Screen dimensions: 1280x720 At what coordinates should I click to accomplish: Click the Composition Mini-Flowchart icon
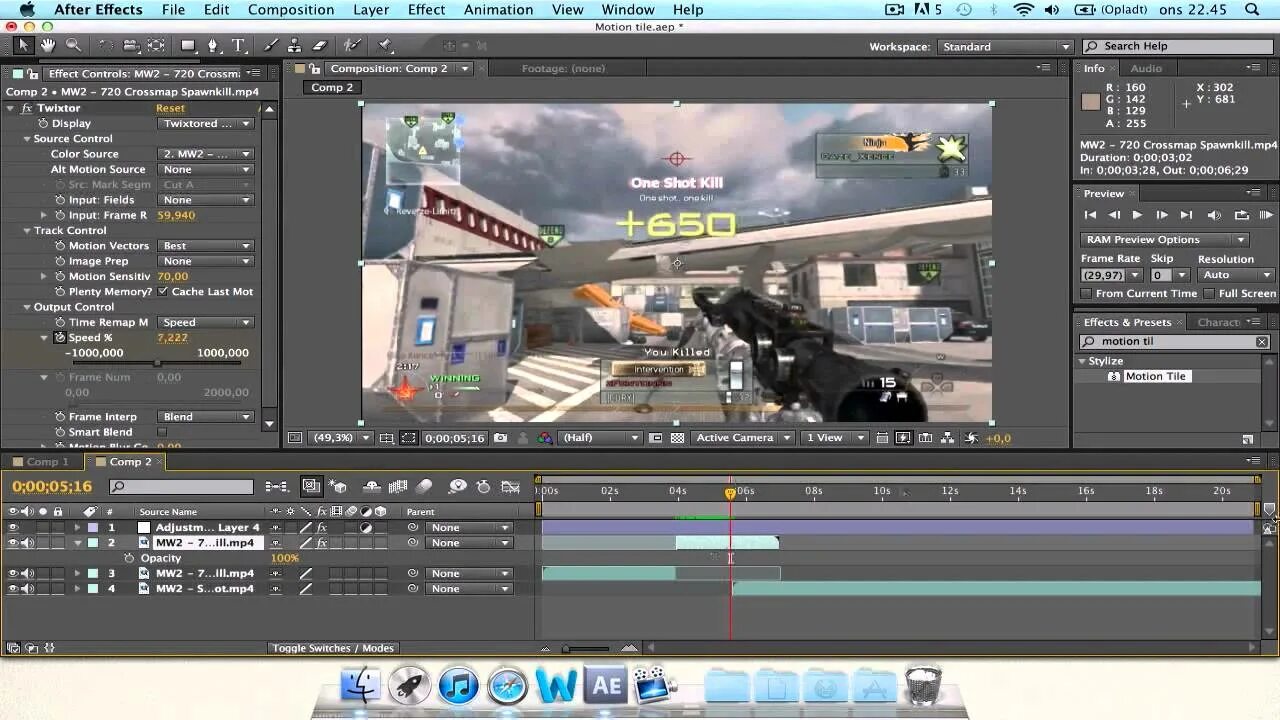point(277,487)
